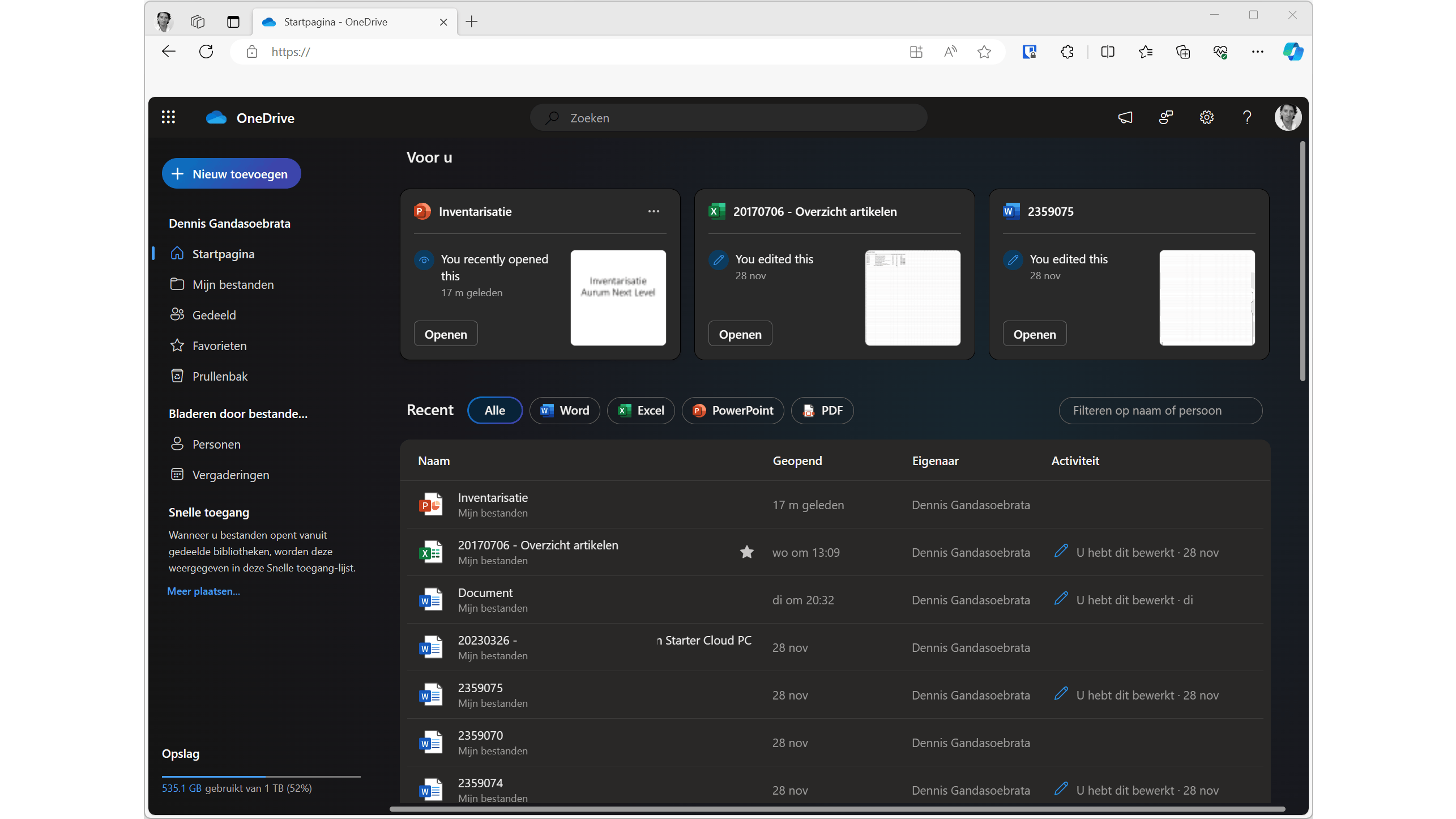Toggle favorite star on 20170706 Overzicht artikelen

click(746, 552)
